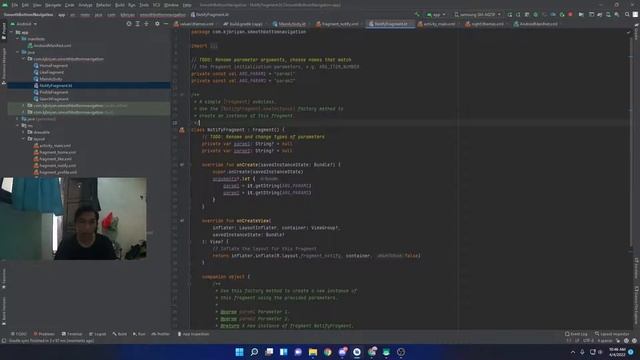Open the TODO tool window
640x360 pixels.
pyautogui.click(x=19, y=334)
